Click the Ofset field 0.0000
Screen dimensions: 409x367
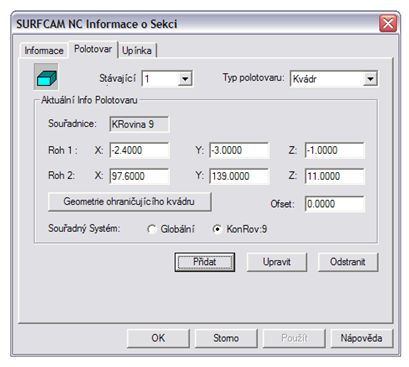click(x=335, y=204)
